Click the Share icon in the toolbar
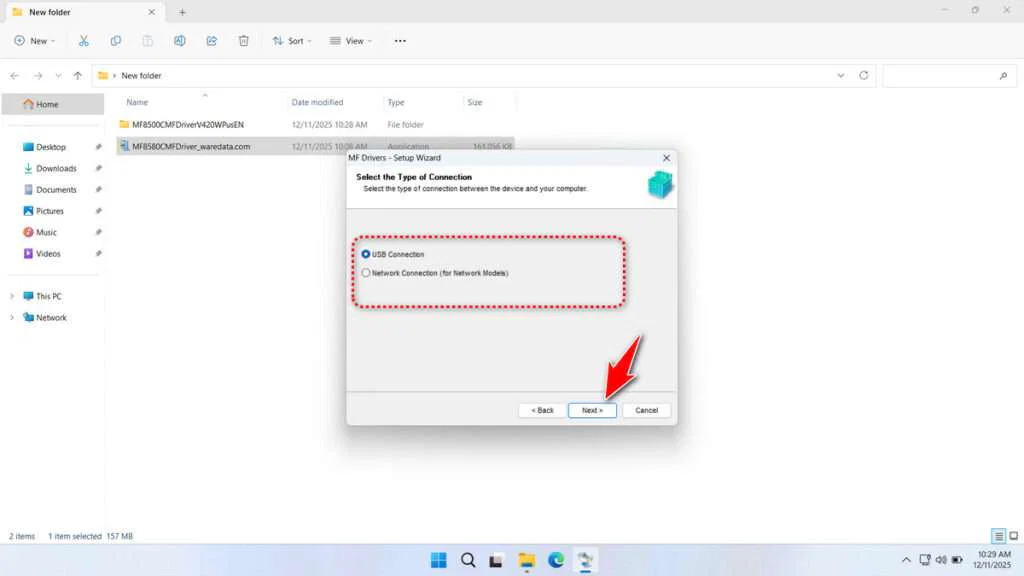The image size is (1024, 576). point(212,41)
